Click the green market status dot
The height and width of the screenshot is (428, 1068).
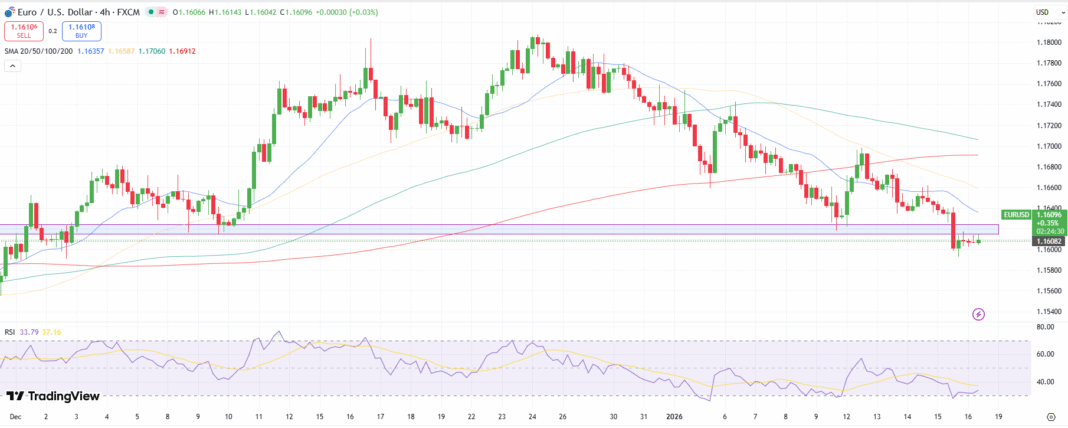pos(149,12)
